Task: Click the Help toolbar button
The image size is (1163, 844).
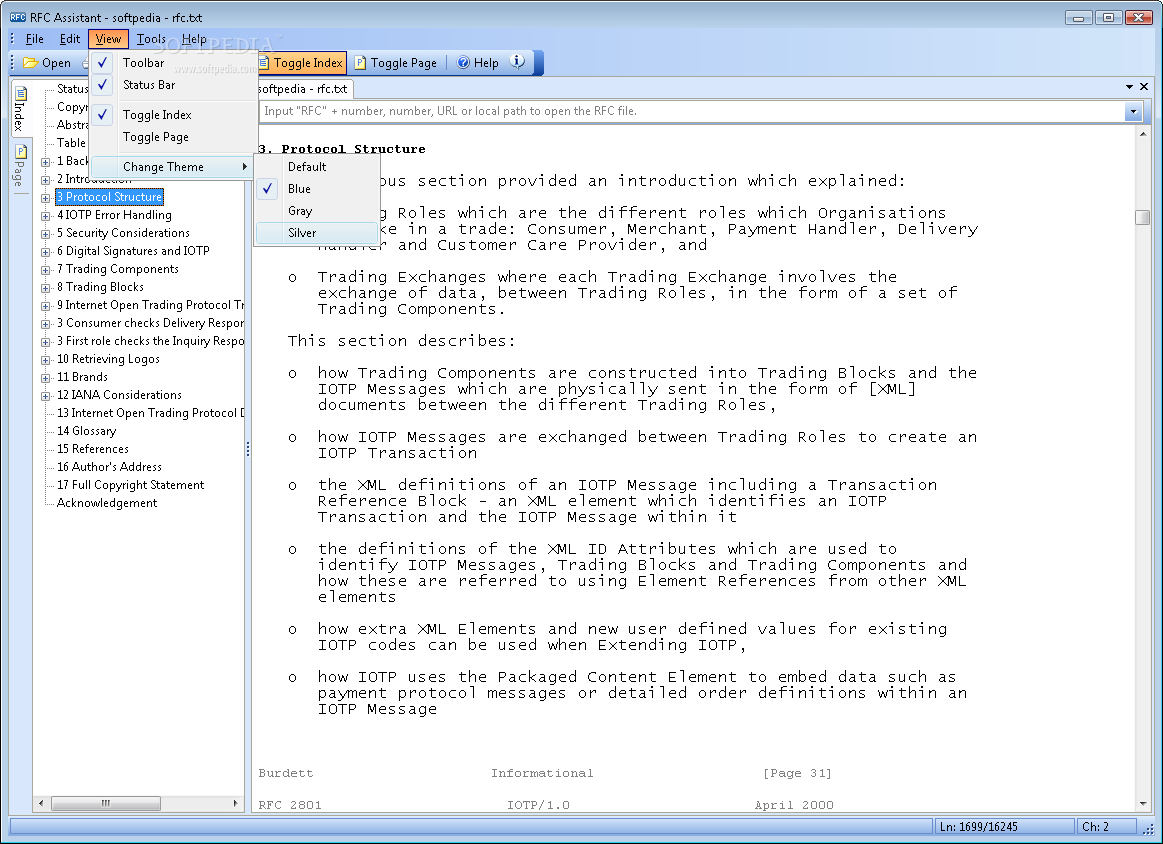Action: (478, 63)
